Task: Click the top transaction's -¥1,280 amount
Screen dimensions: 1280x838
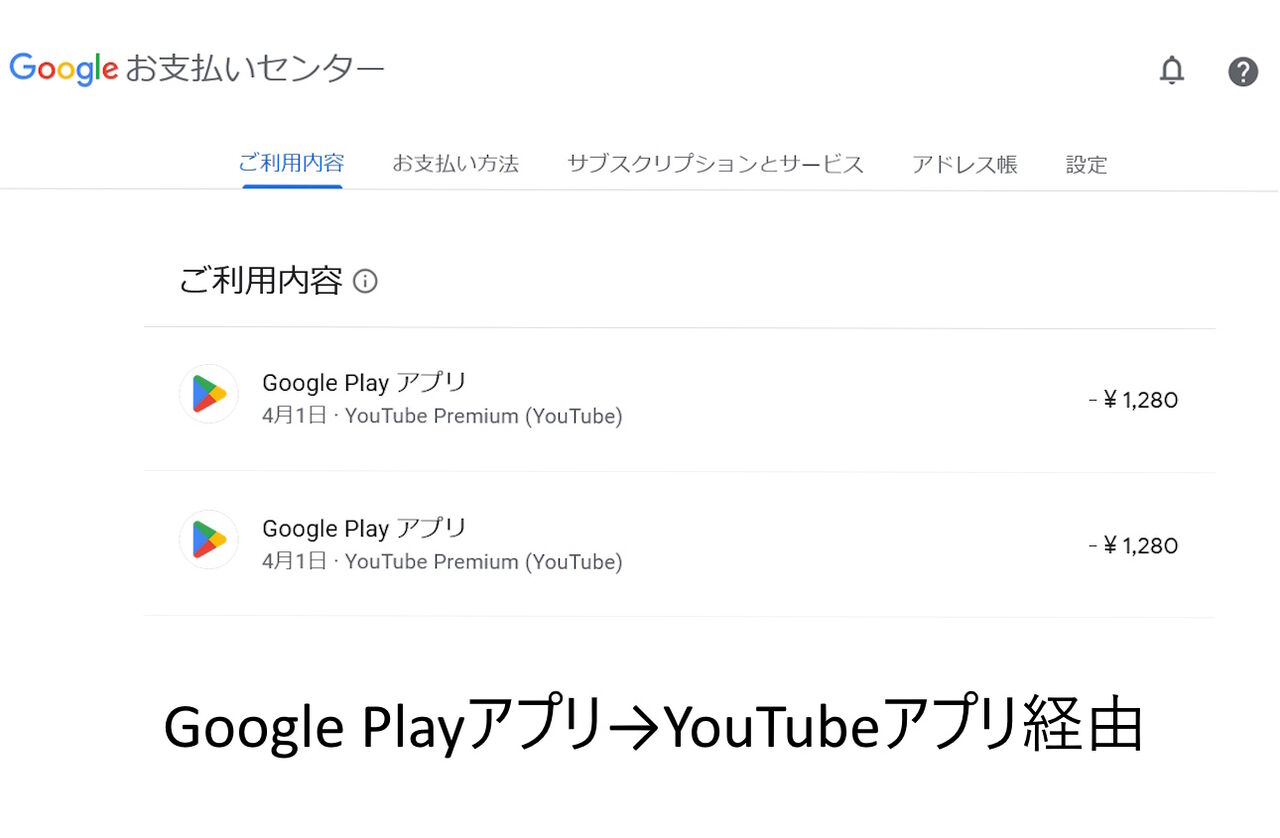Action: [x=1133, y=400]
